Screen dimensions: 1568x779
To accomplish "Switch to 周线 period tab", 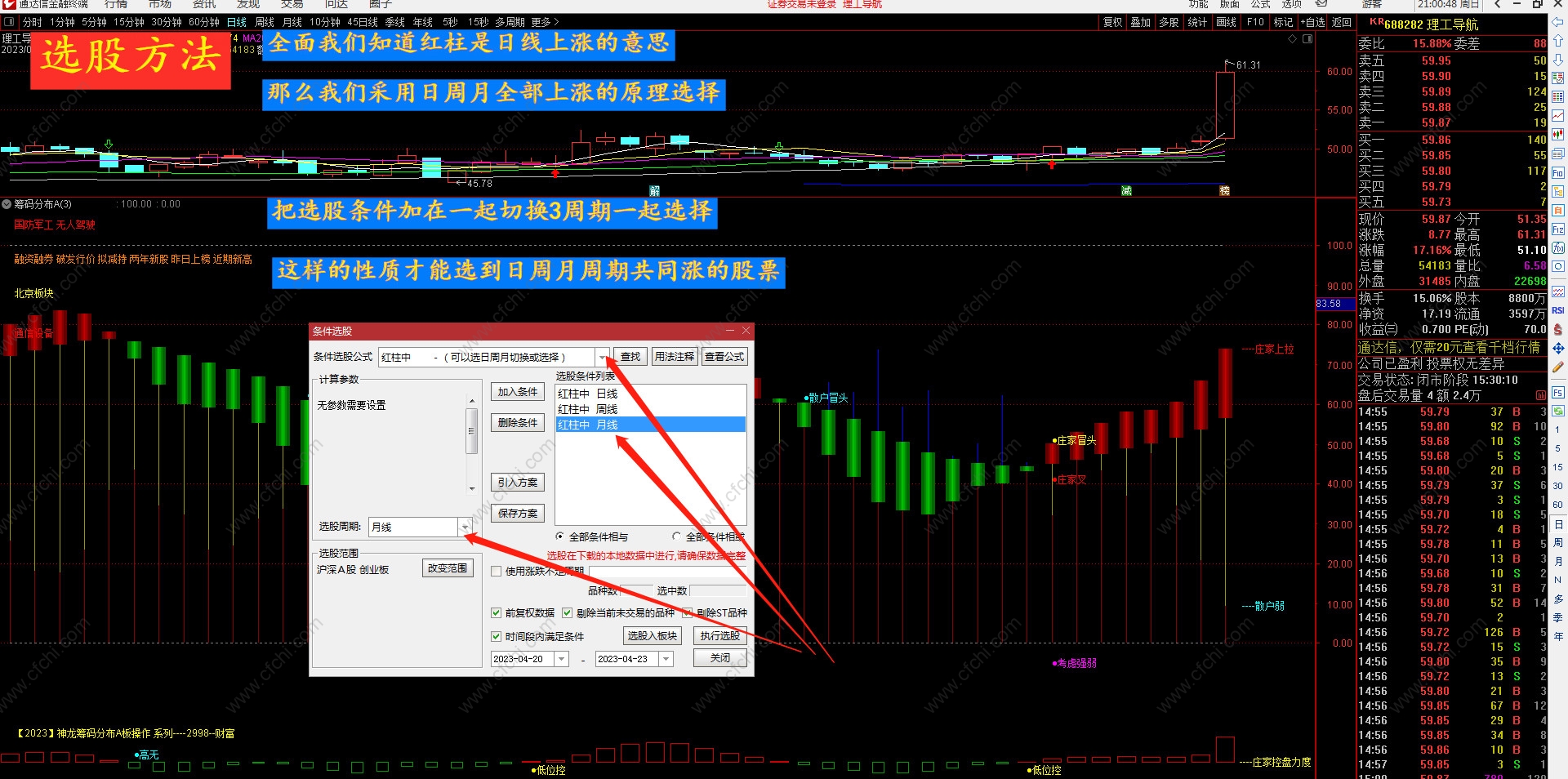I will click(x=265, y=22).
